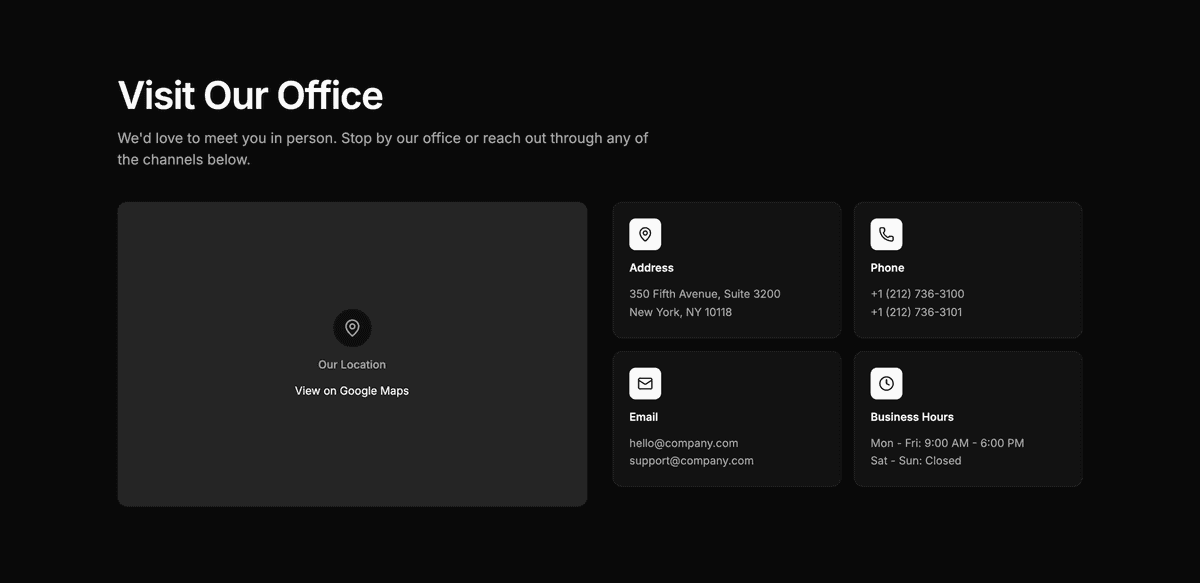1200x583 pixels.
Task: Click the Email envelope icon
Action: 645,383
